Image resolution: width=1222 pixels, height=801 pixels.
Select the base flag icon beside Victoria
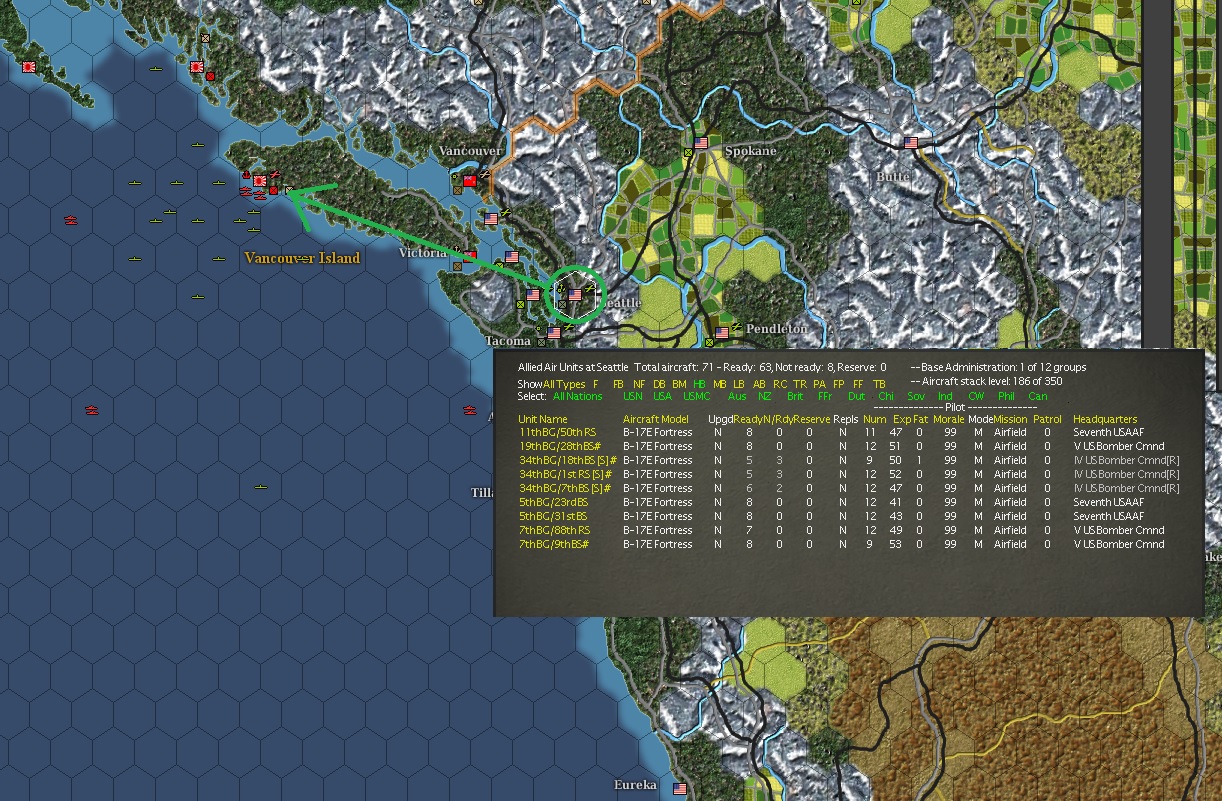469,256
